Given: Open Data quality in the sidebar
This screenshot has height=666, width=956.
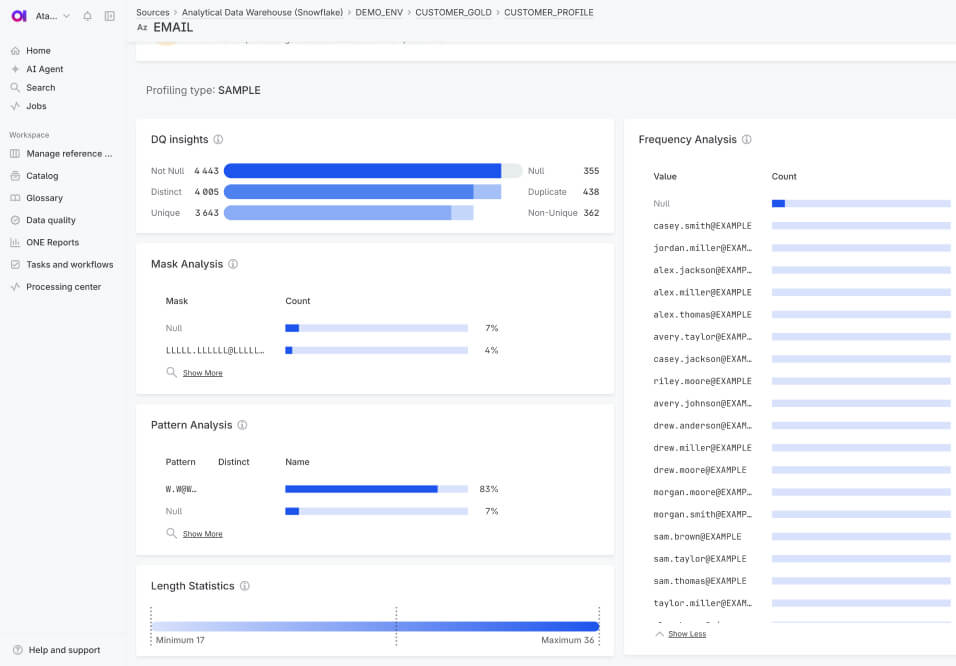Looking at the screenshot, I should pos(51,220).
